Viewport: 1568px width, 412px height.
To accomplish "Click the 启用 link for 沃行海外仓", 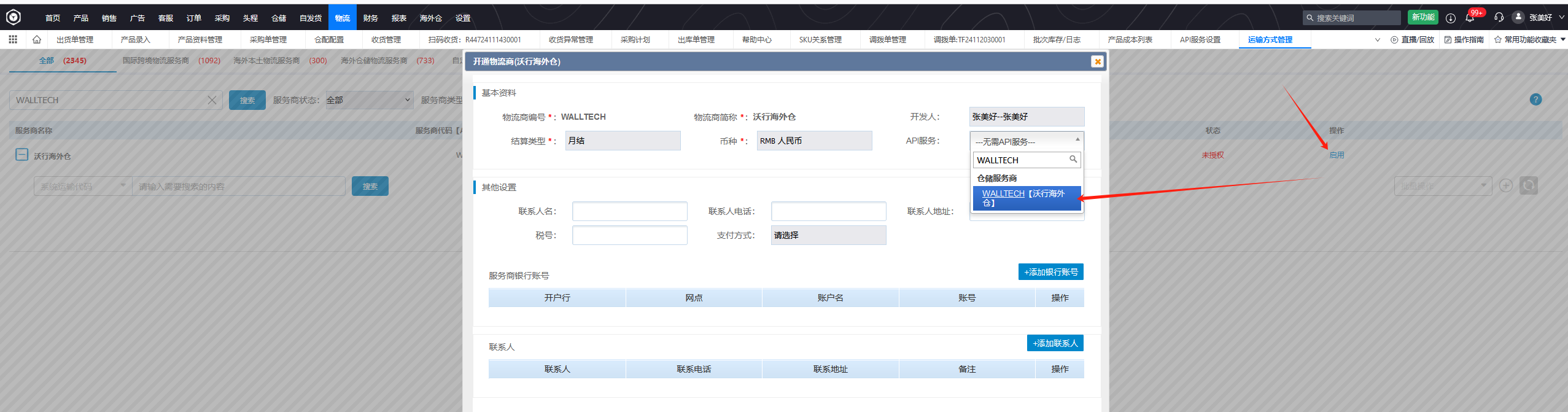I will pyautogui.click(x=1337, y=155).
